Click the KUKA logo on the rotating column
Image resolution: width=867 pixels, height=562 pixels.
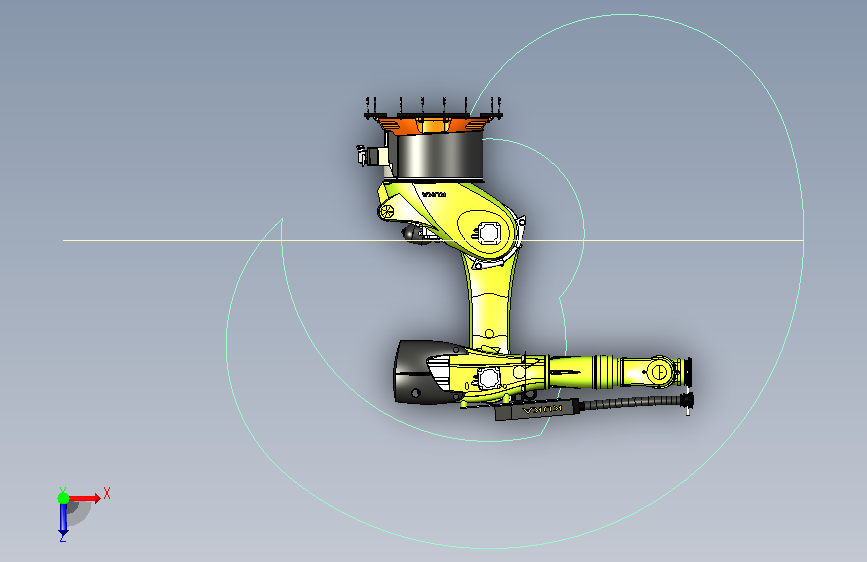pyautogui.click(x=434, y=195)
